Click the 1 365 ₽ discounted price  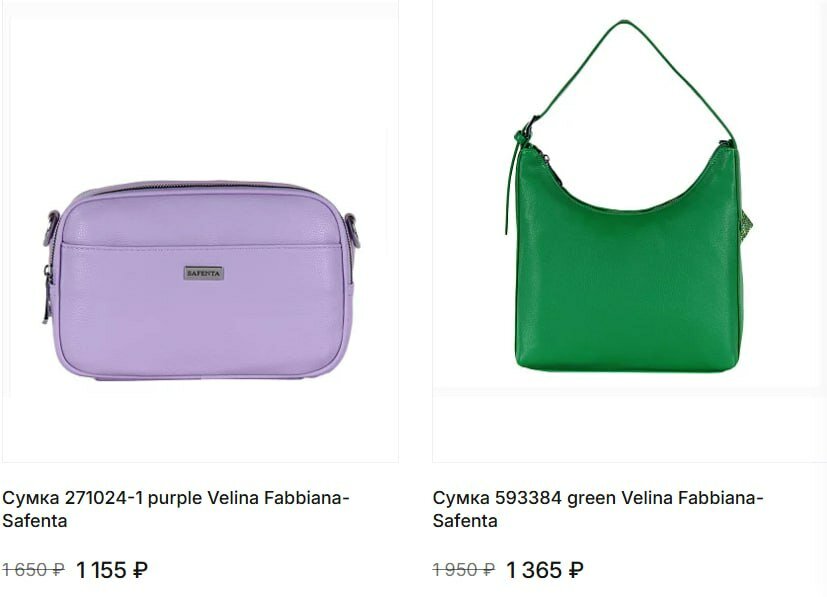pos(544,570)
